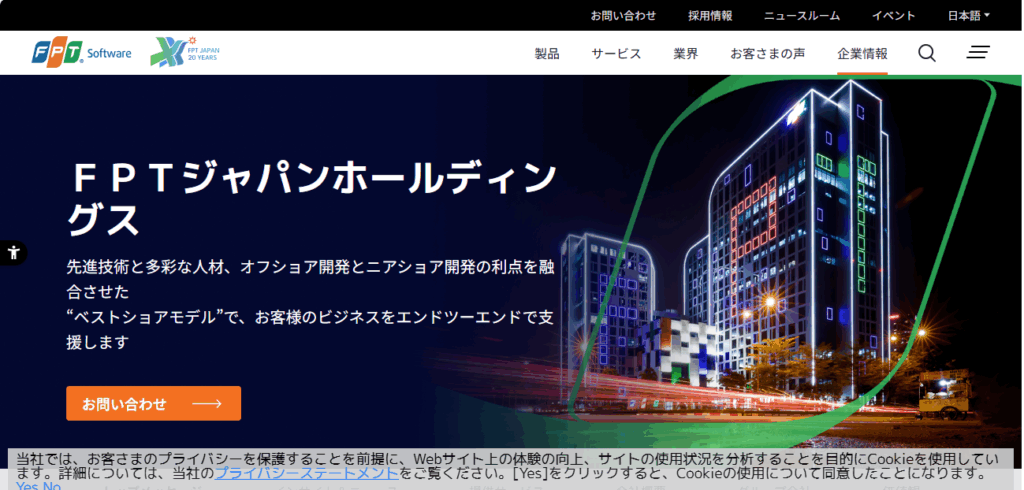1024x490 pixels.
Task: Visit the ニュースルーム link
Action: 802,16
